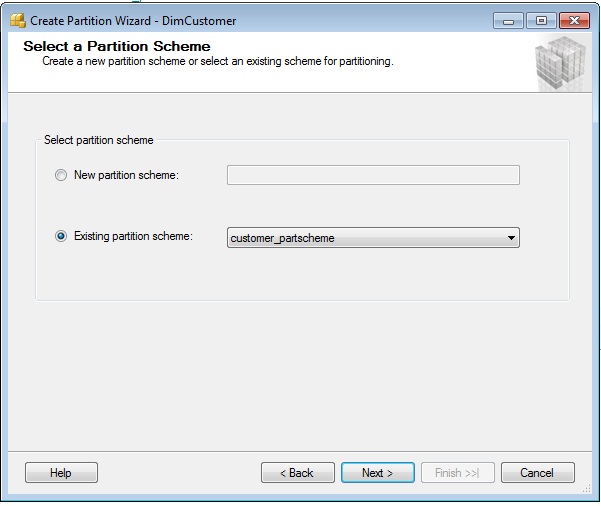Cancel the Create Partition Wizard
Image resolution: width=601 pixels, height=506 pixels.
point(537,473)
